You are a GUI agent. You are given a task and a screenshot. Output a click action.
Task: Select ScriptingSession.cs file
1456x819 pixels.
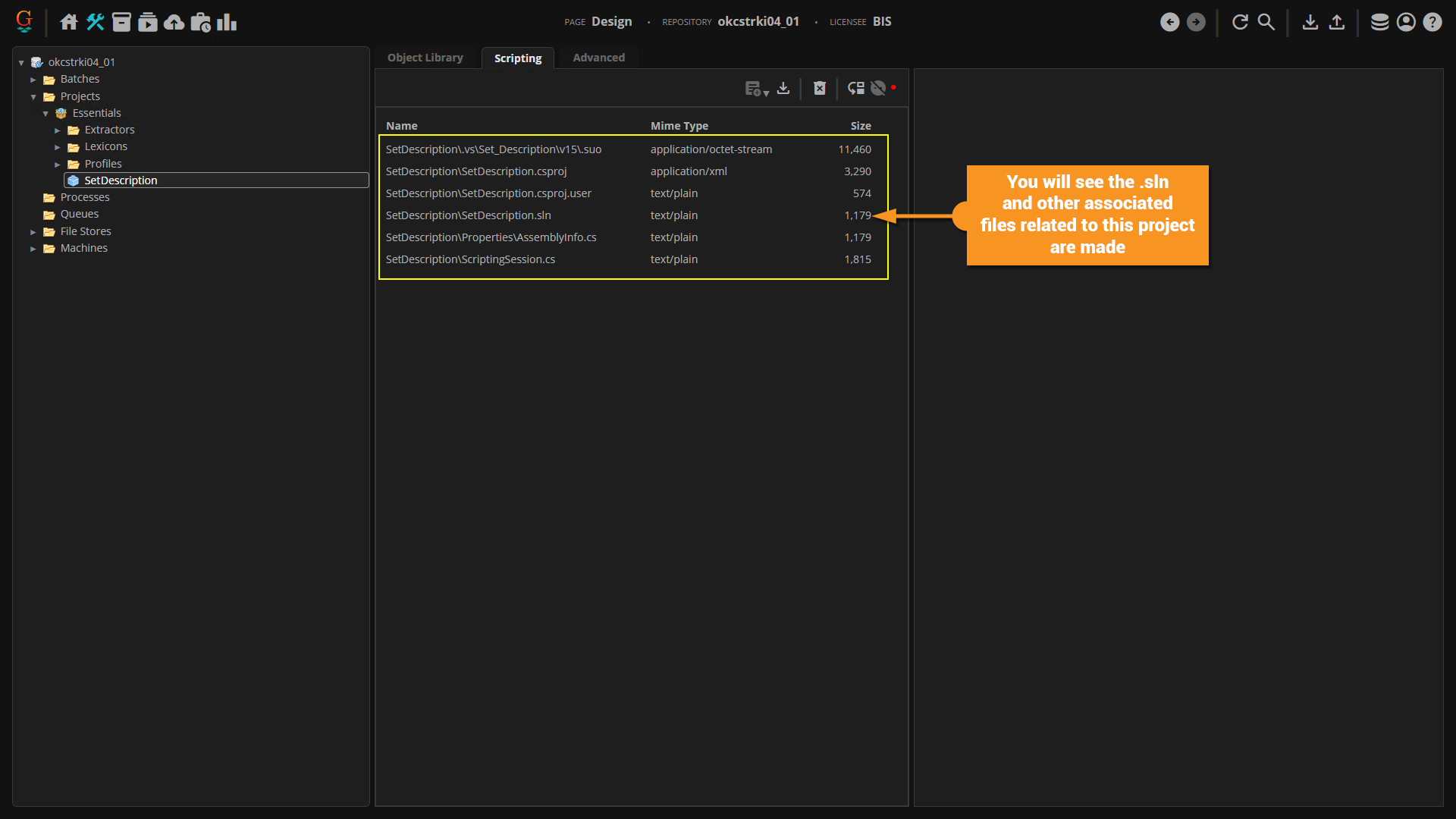pyautogui.click(x=469, y=259)
